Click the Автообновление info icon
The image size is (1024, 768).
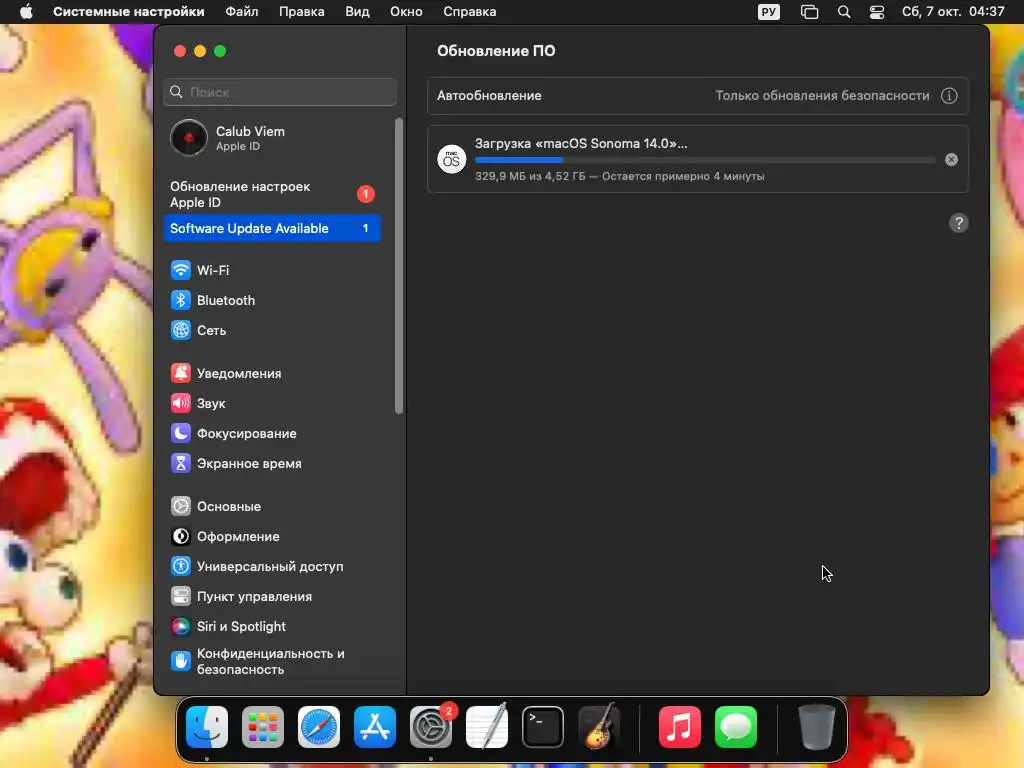coord(949,96)
